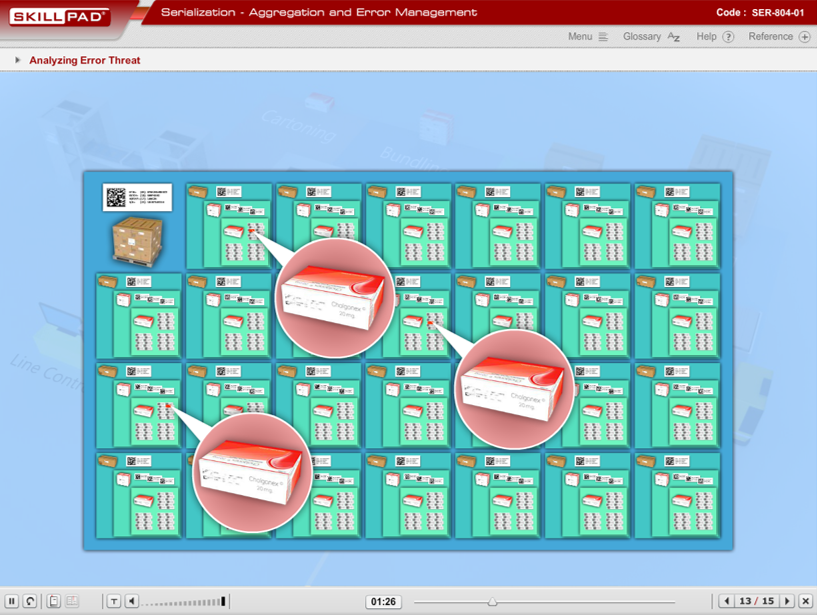Click the Serialization course title text

(x=319, y=12)
